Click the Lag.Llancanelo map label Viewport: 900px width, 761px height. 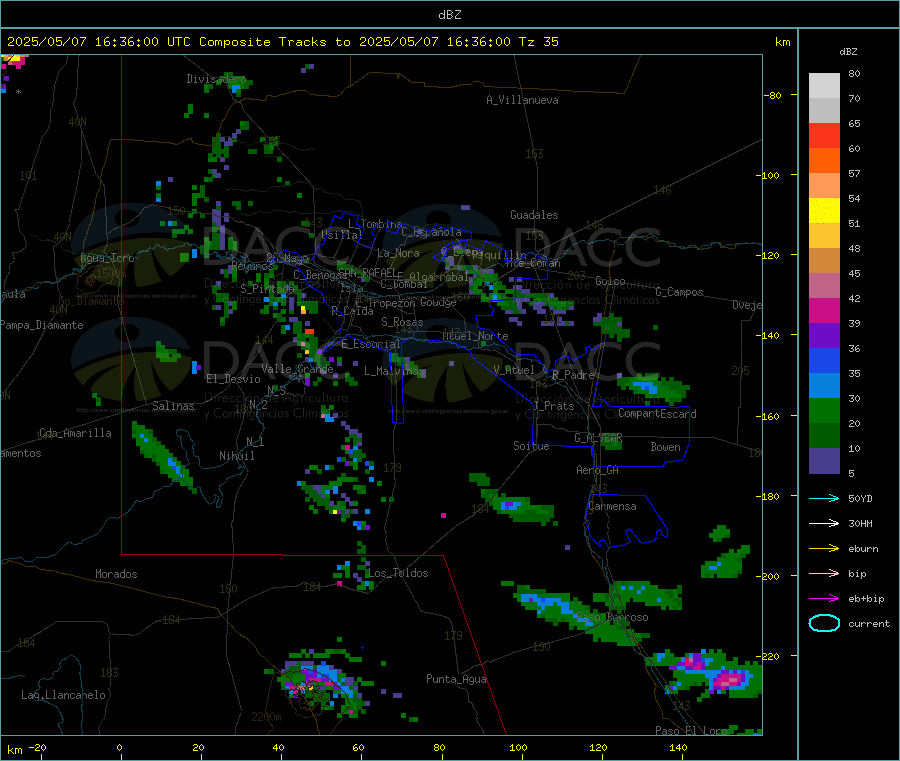click(x=63, y=695)
